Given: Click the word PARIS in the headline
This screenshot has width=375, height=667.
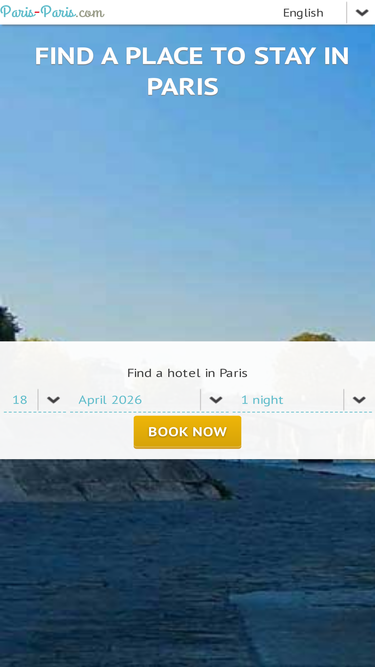Looking at the screenshot, I should click(x=183, y=86).
